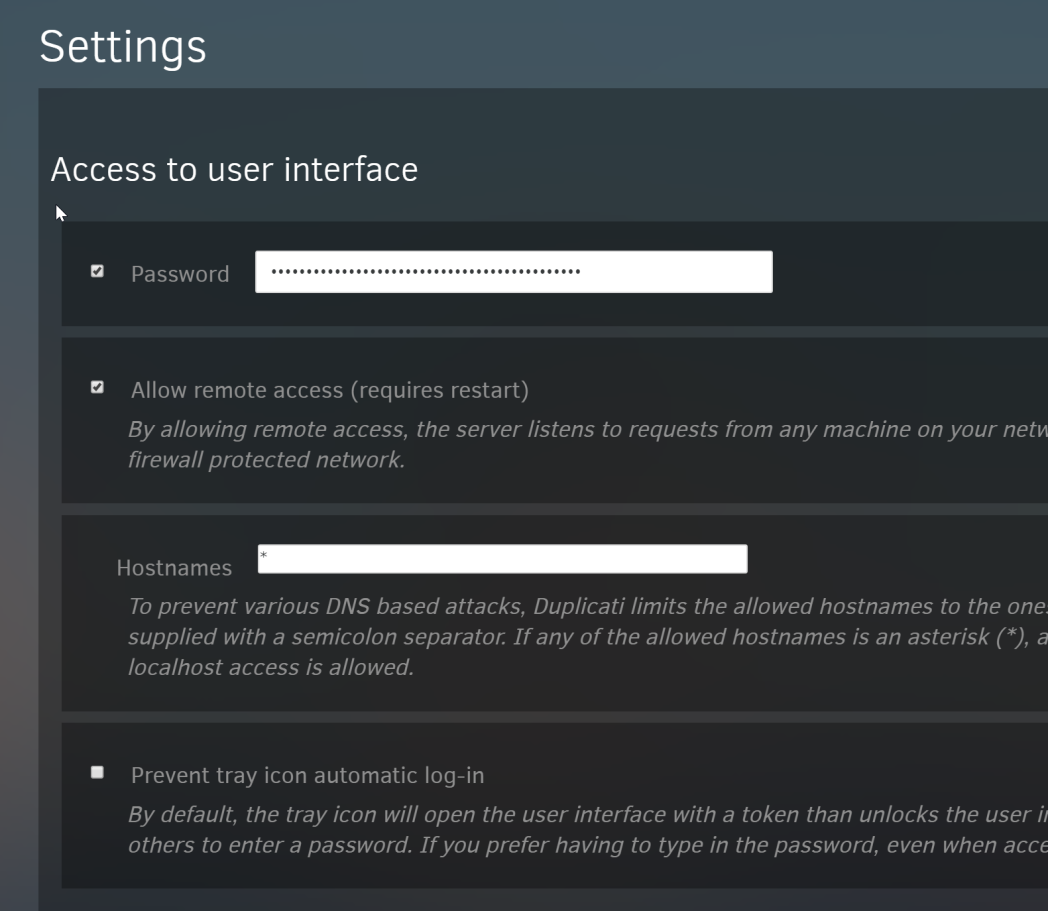Click the remote access description text
Viewport: 1048px width, 911px height.
(x=500, y=429)
